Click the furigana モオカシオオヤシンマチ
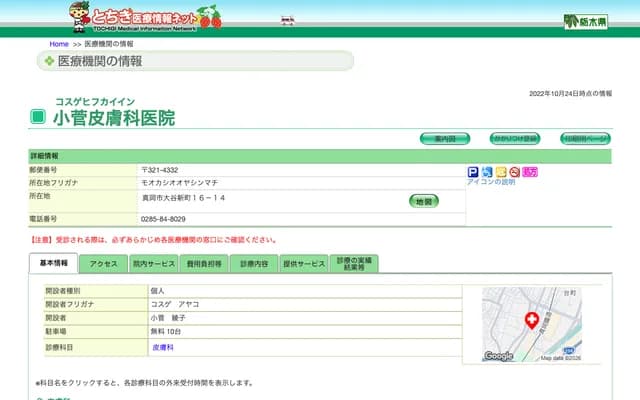The height and width of the screenshot is (400, 640). pyautogui.click(x=180, y=183)
